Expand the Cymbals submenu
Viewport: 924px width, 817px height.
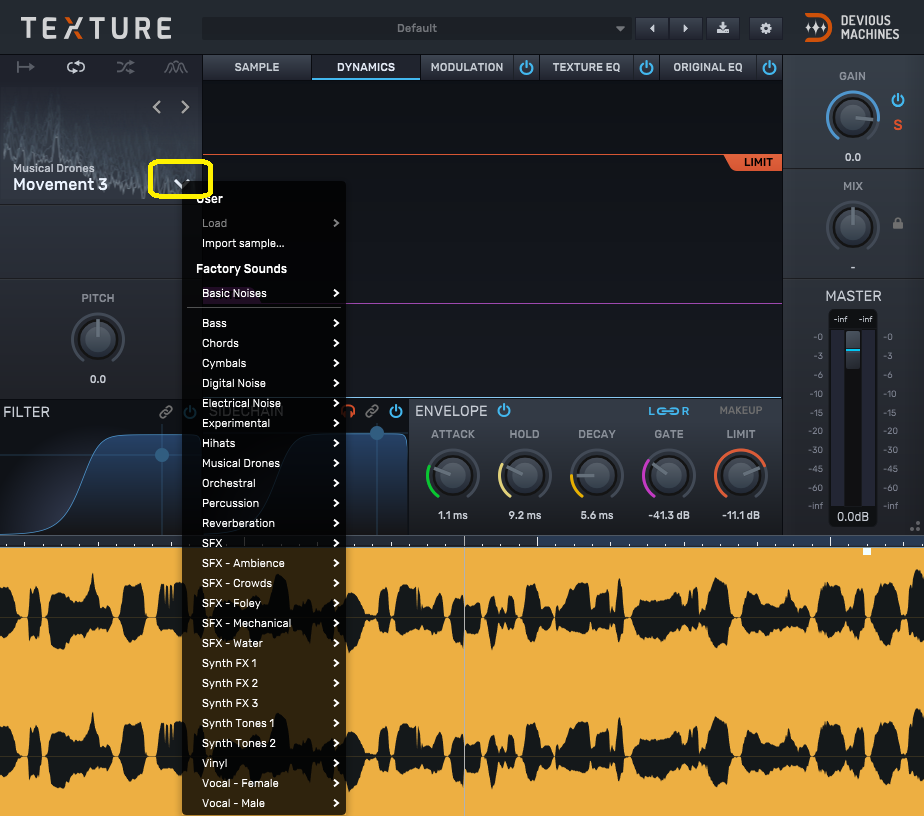pos(264,363)
